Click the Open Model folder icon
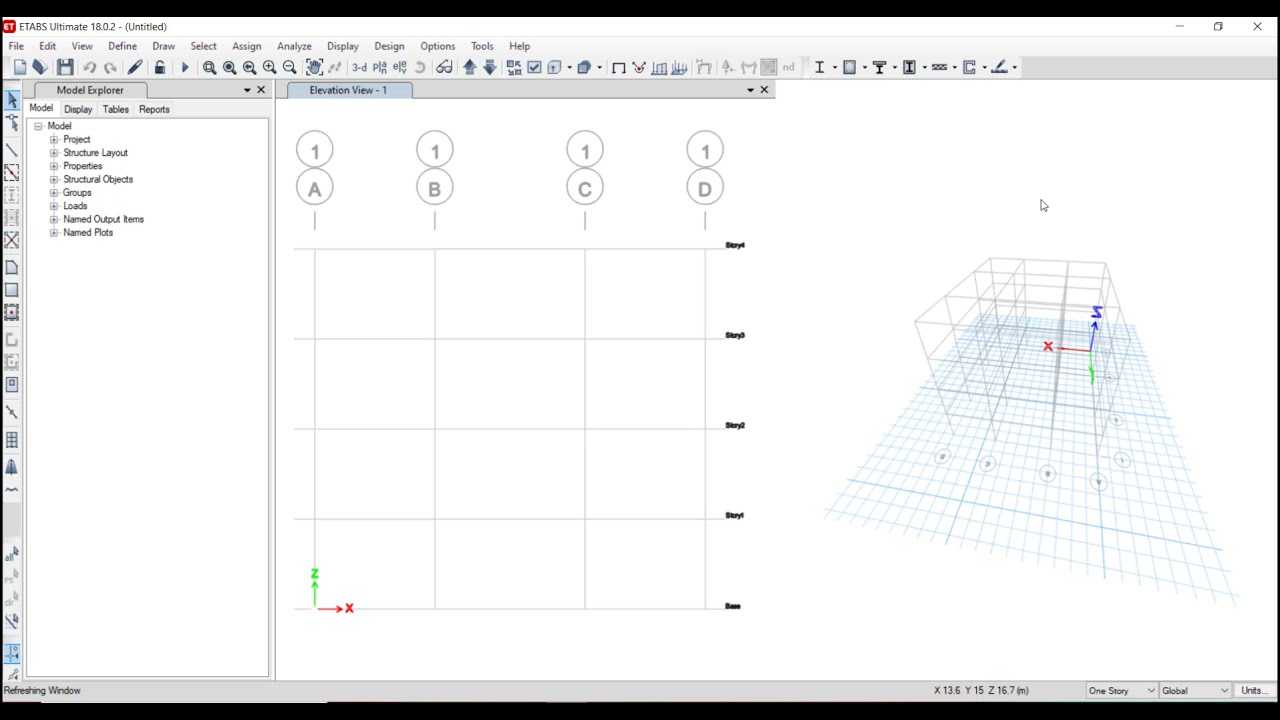The width and height of the screenshot is (1280, 720). pyautogui.click(x=40, y=67)
